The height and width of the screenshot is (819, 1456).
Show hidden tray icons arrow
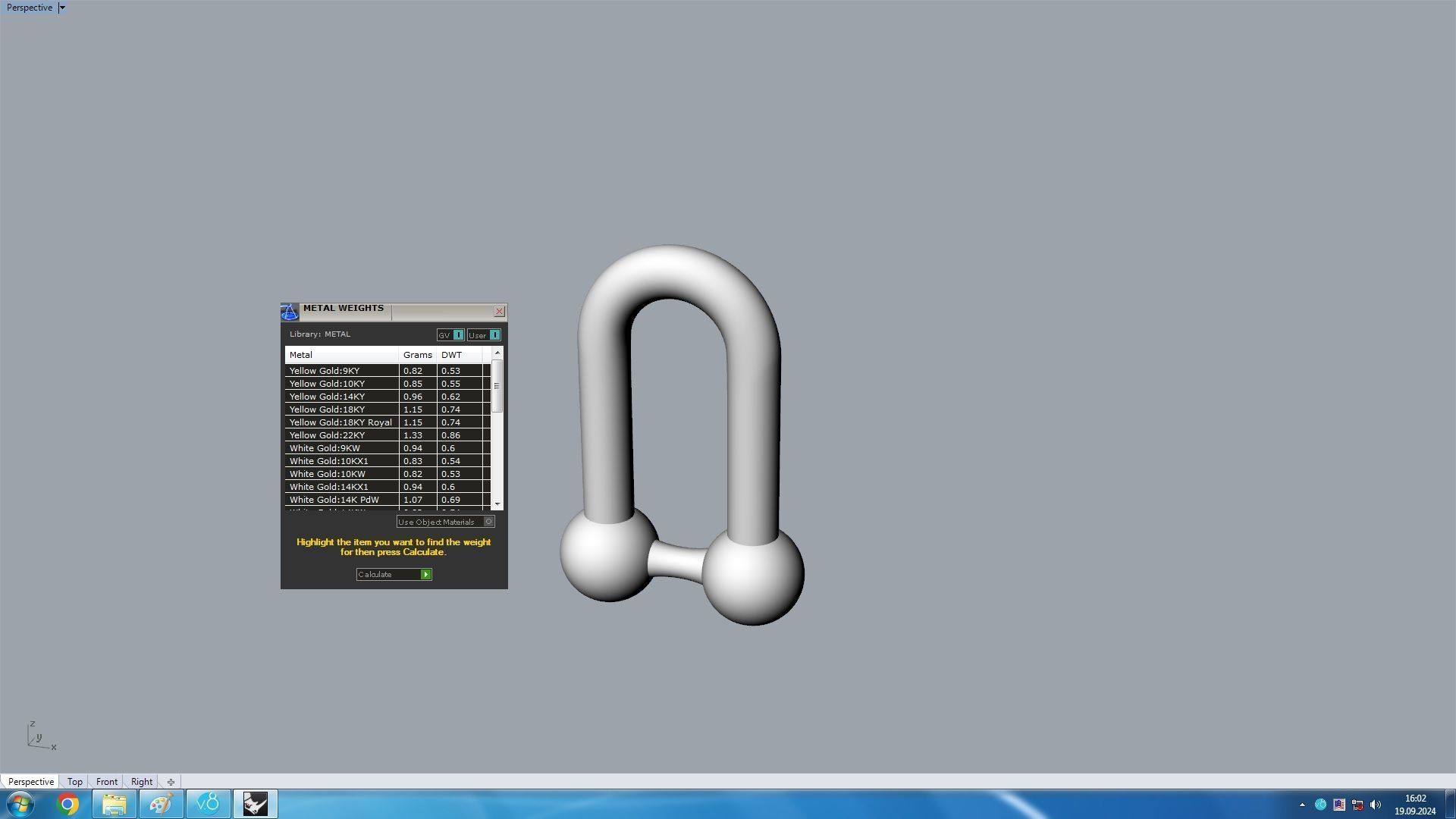[1302, 805]
